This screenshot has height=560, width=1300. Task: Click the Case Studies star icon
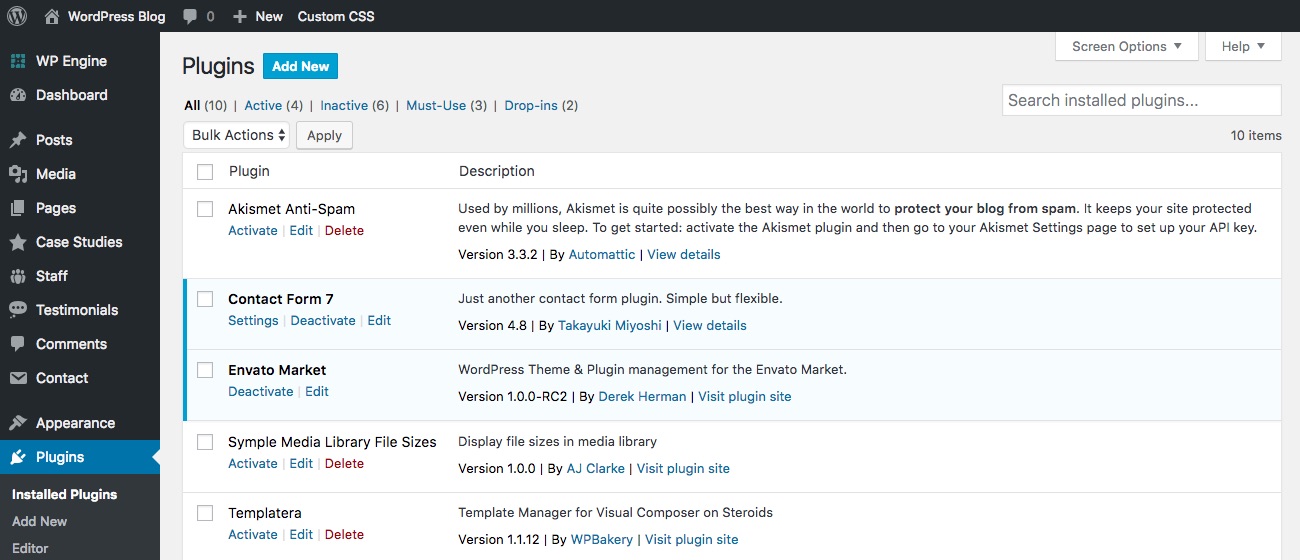click(x=18, y=242)
